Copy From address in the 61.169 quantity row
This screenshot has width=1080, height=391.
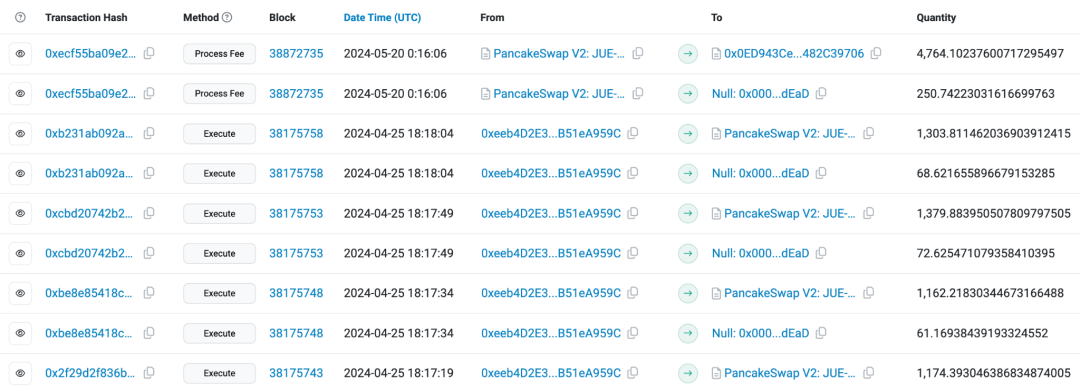[633, 333]
